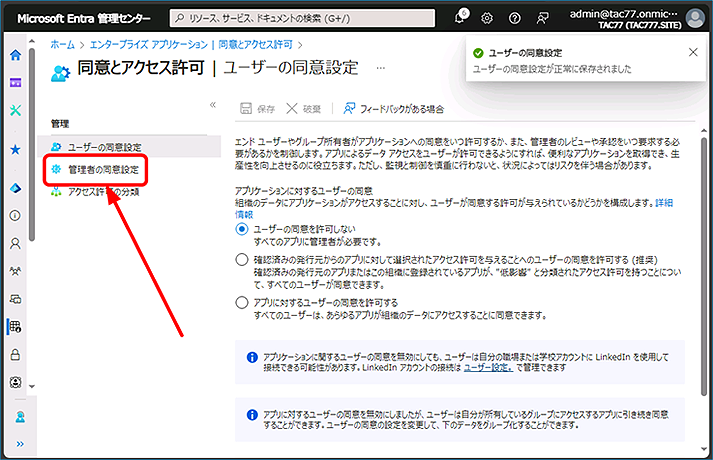Click the 破棄 discard toolbar button

tap(303, 109)
